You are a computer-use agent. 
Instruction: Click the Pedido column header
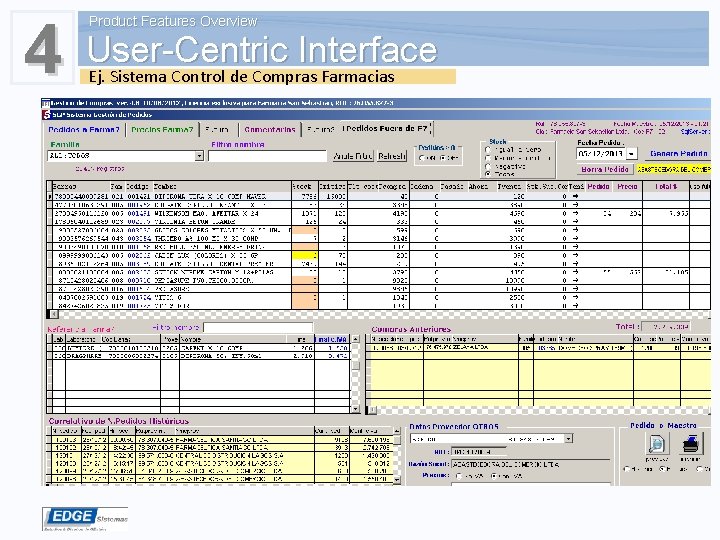click(598, 186)
